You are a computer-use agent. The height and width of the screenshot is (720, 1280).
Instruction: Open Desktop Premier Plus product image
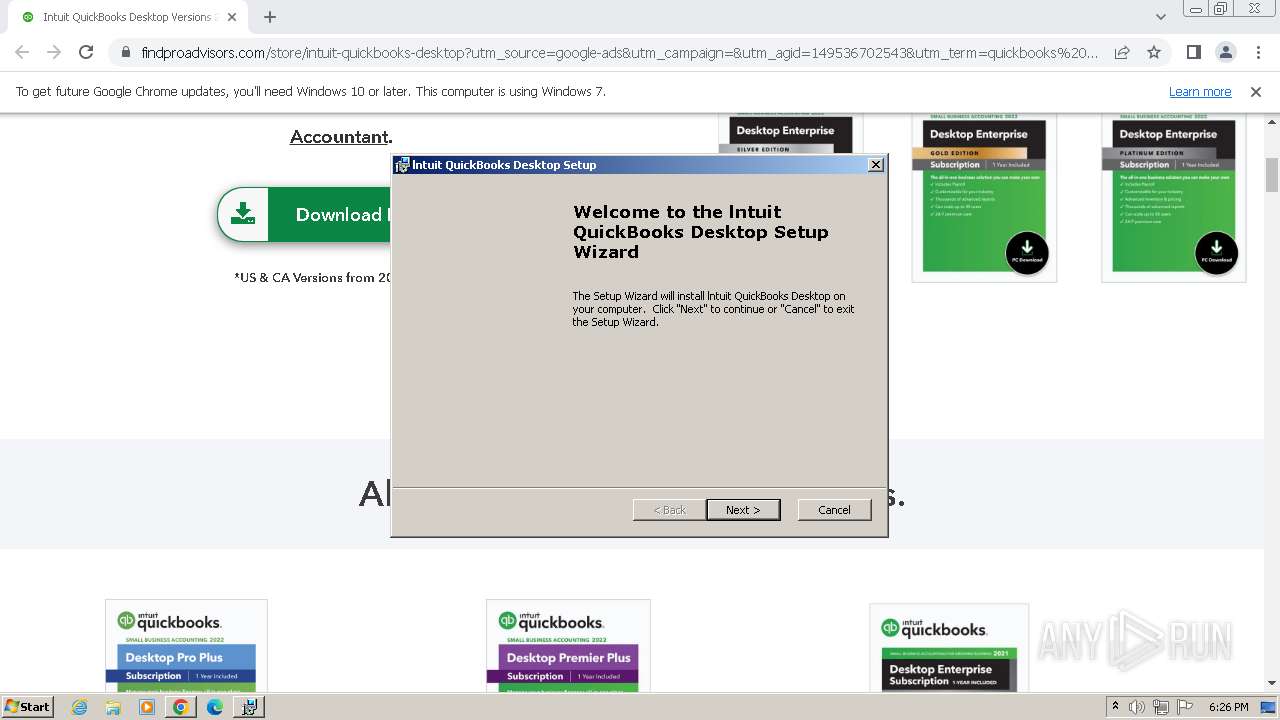tap(568, 646)
